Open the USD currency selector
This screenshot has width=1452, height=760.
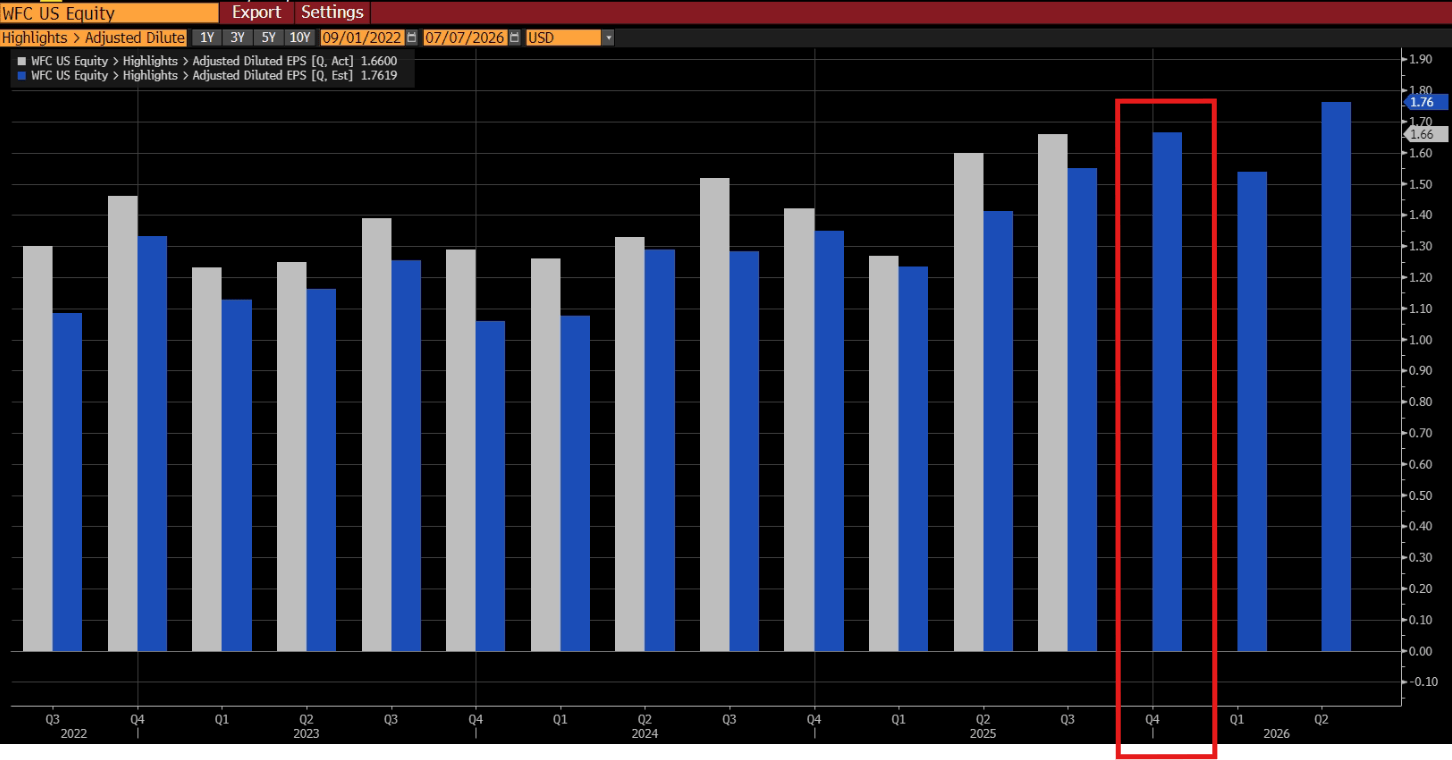click(560, 37)
